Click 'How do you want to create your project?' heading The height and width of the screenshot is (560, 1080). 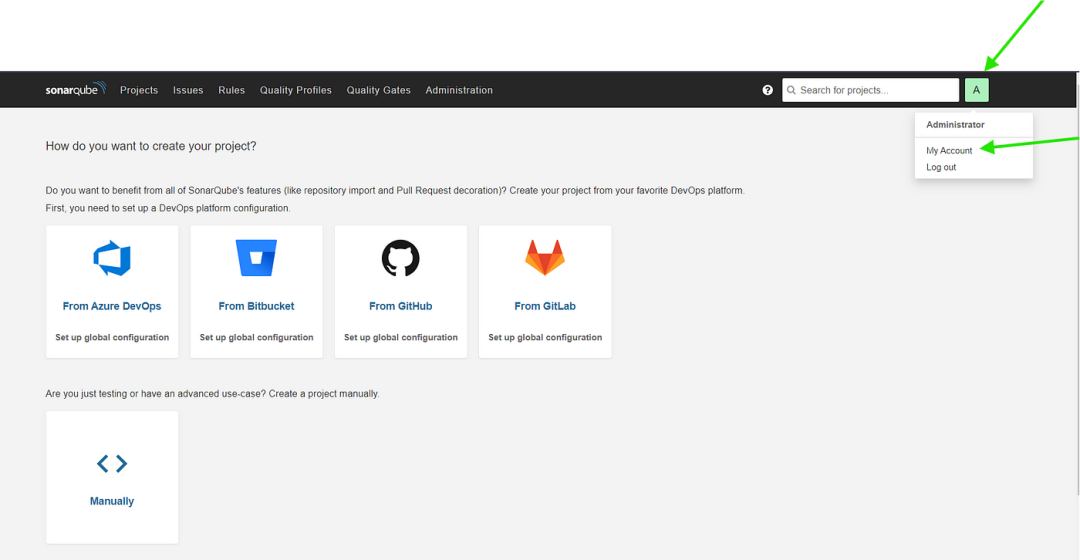(151, 146)
